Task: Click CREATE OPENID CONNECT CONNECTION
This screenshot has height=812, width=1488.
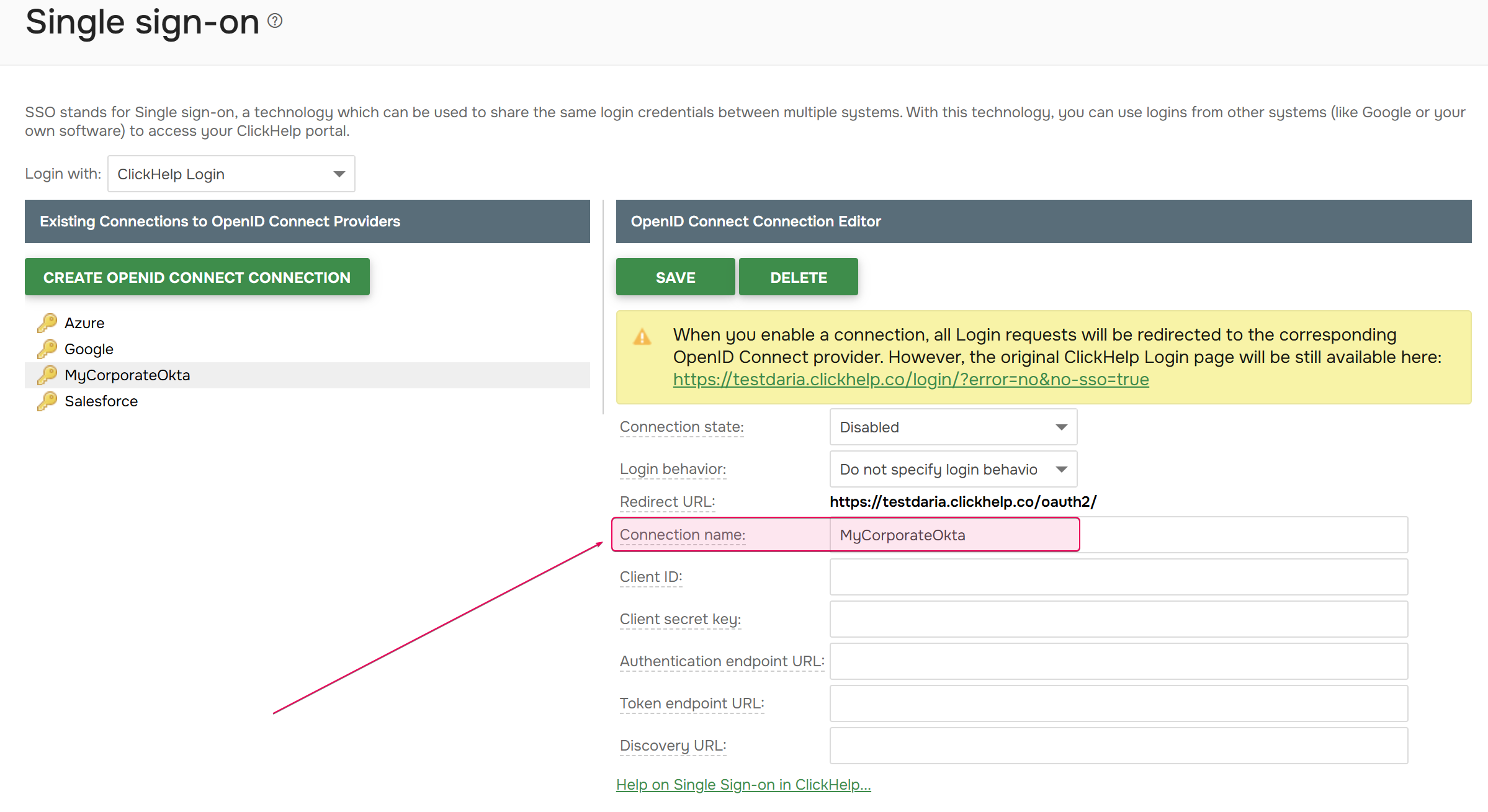Action: pyautogui.click(x=197, y=277)
